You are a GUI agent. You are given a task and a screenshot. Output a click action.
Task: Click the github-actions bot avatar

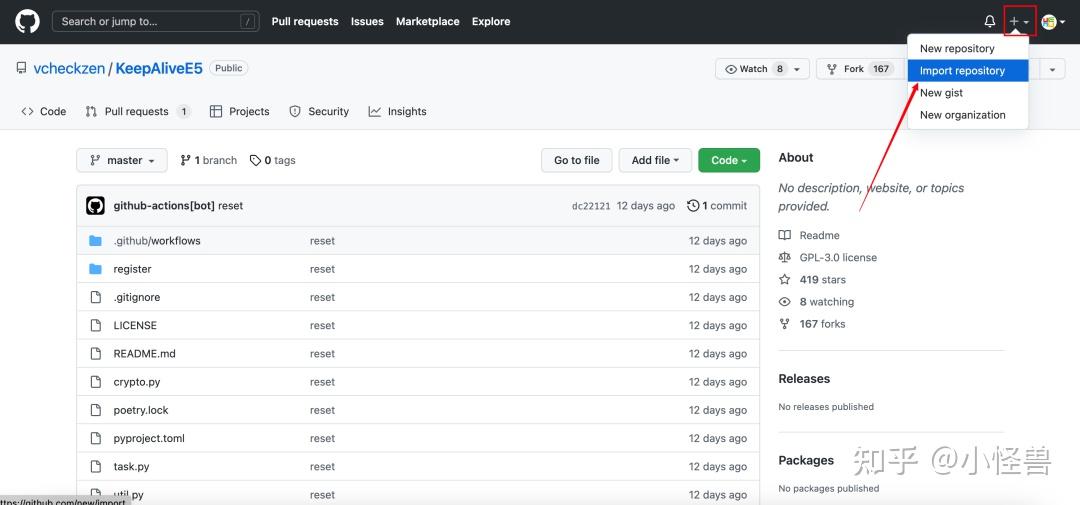(x=95, y=205)
